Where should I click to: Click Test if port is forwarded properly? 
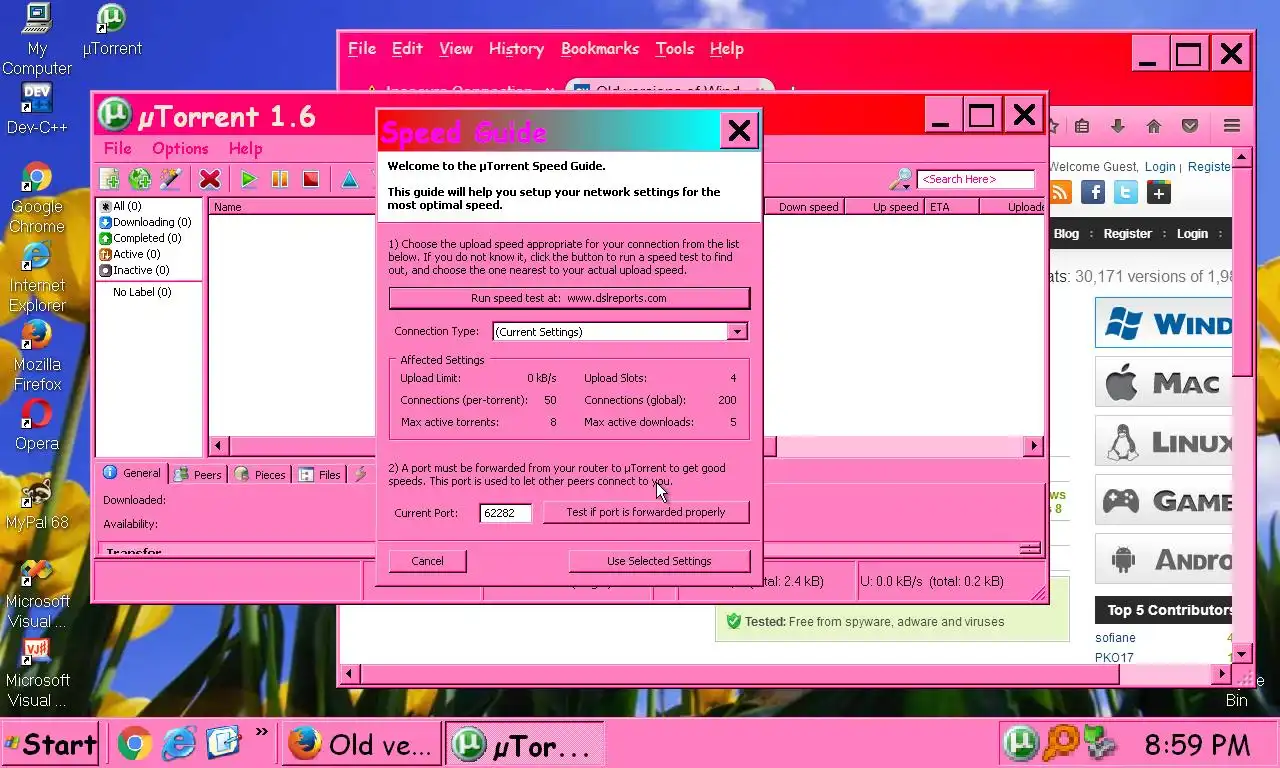(645, 512)
